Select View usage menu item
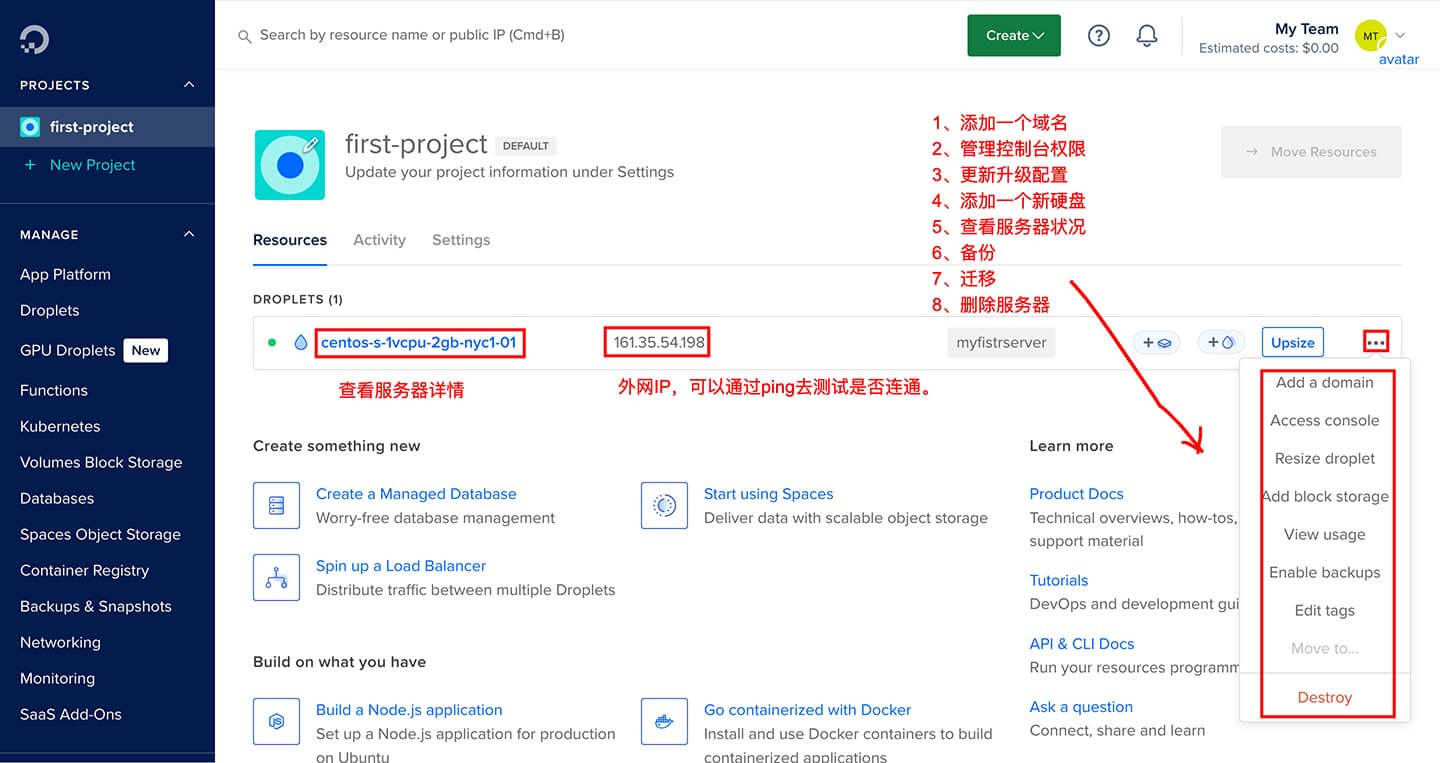This screenshot has width=1440, height=763. coord(1325,534)
